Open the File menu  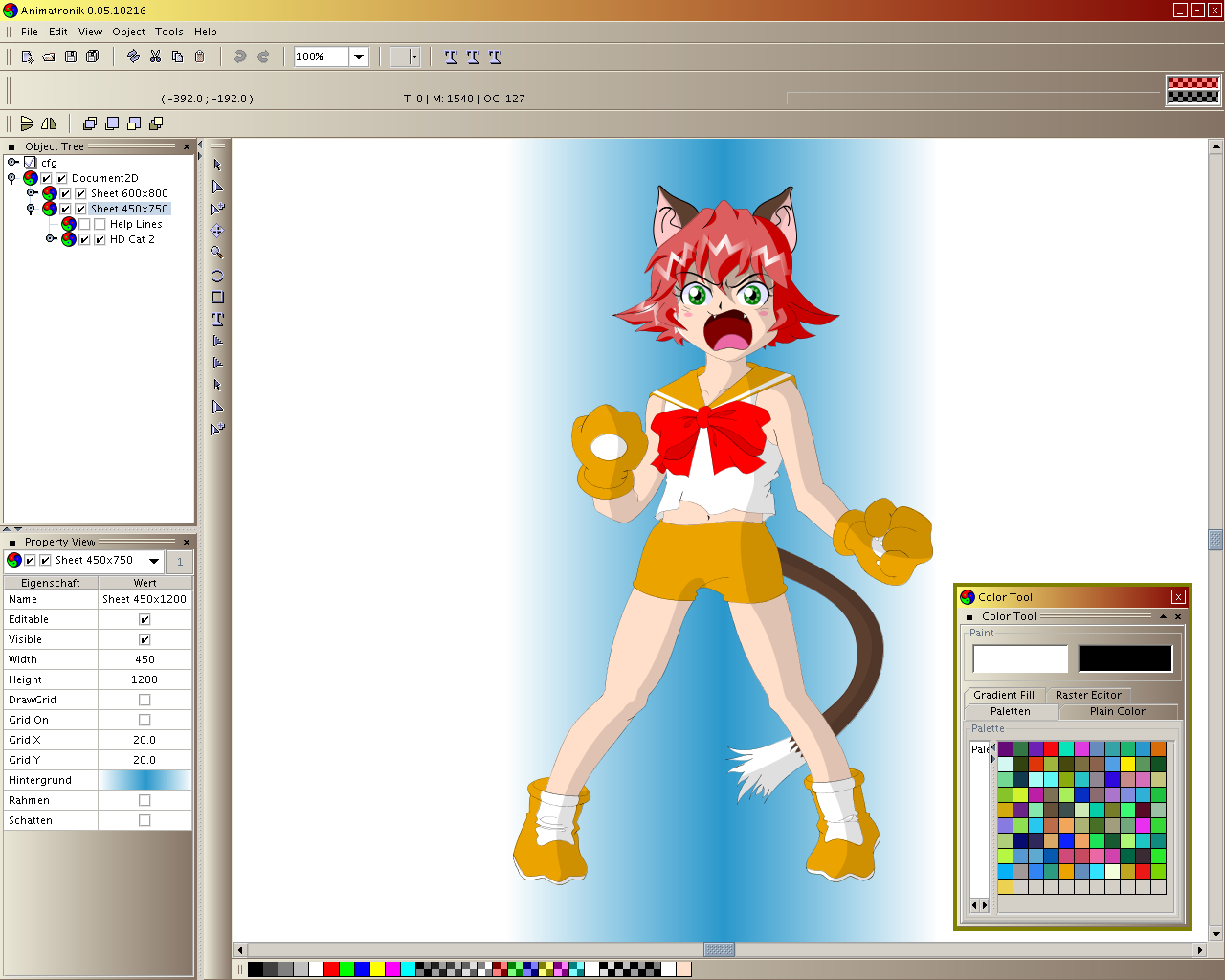click(x=30, y=32)
